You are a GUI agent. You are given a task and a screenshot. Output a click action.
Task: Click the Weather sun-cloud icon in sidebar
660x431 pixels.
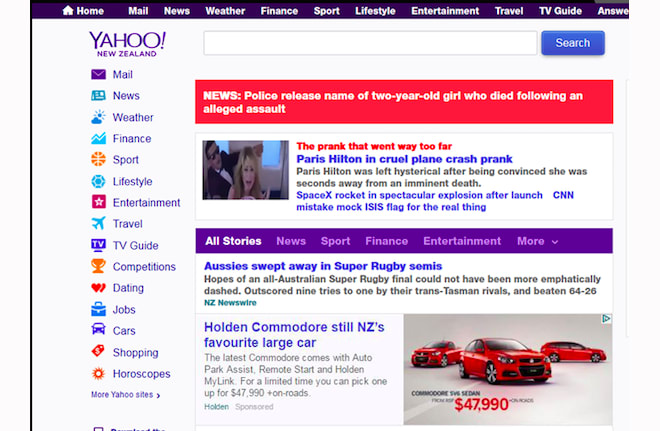[x=98, y=117]
